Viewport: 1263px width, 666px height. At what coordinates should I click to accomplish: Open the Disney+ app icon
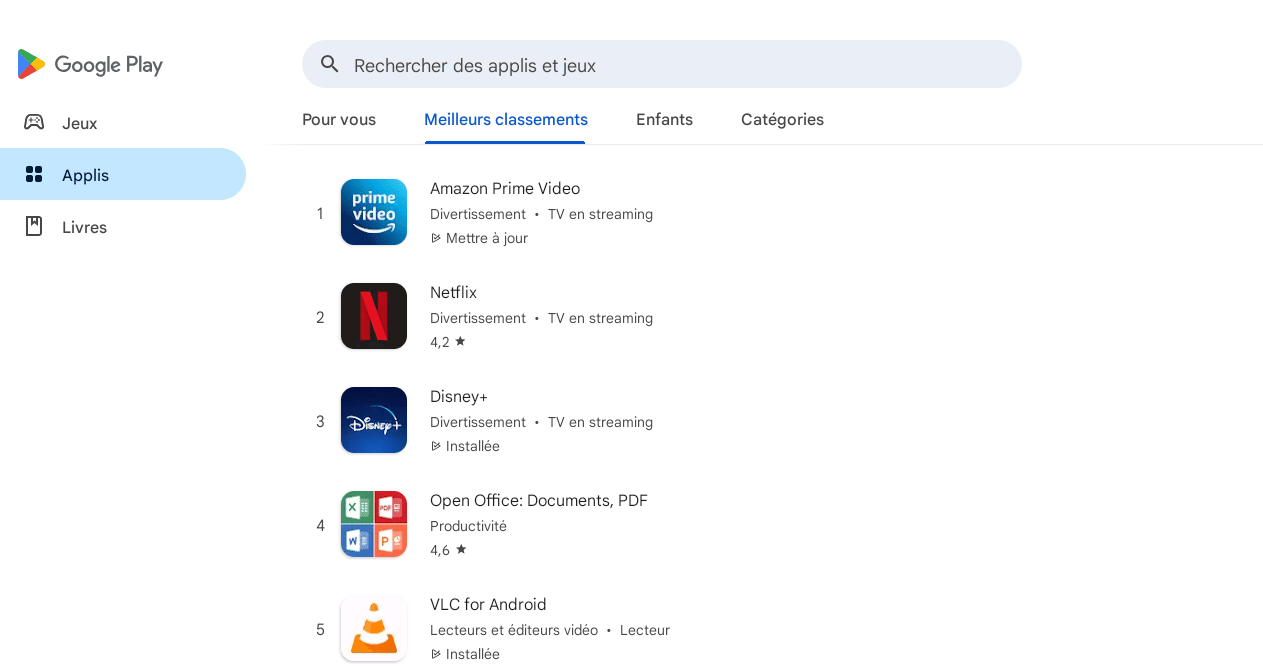point(374,420)
